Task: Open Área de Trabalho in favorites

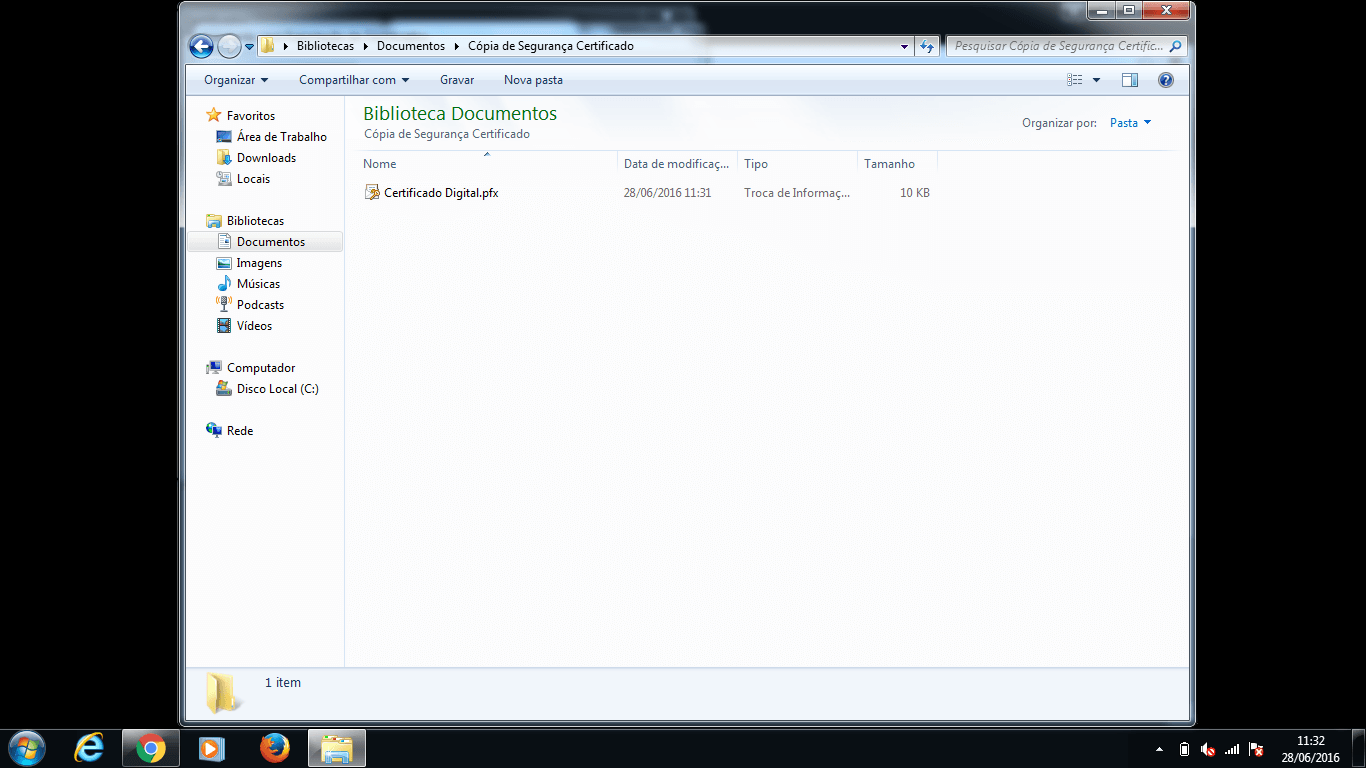Action: 281,137
